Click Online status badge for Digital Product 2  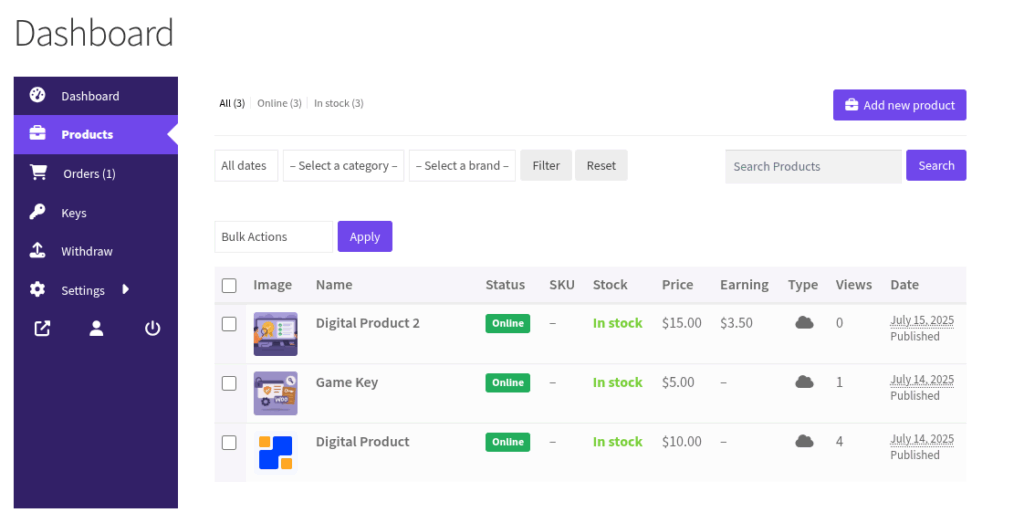pos(507,323)
